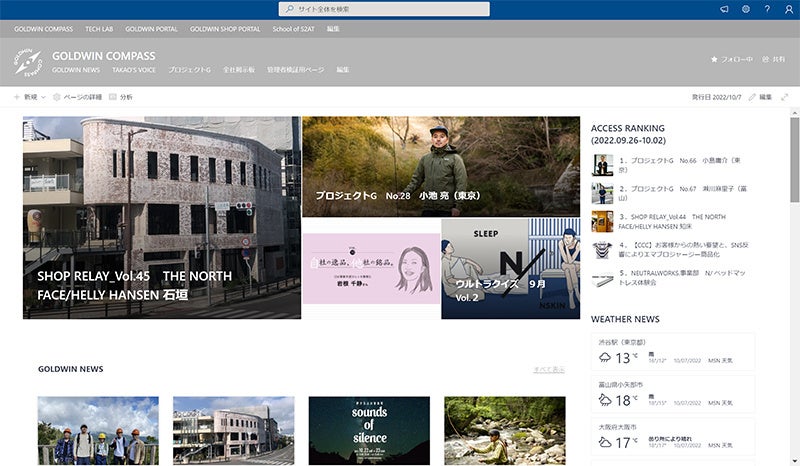This screenshot has height=466, width=800.
Task: Open 管理者検証用ページ site navigation tab
Action: click(x=295, y=70)
